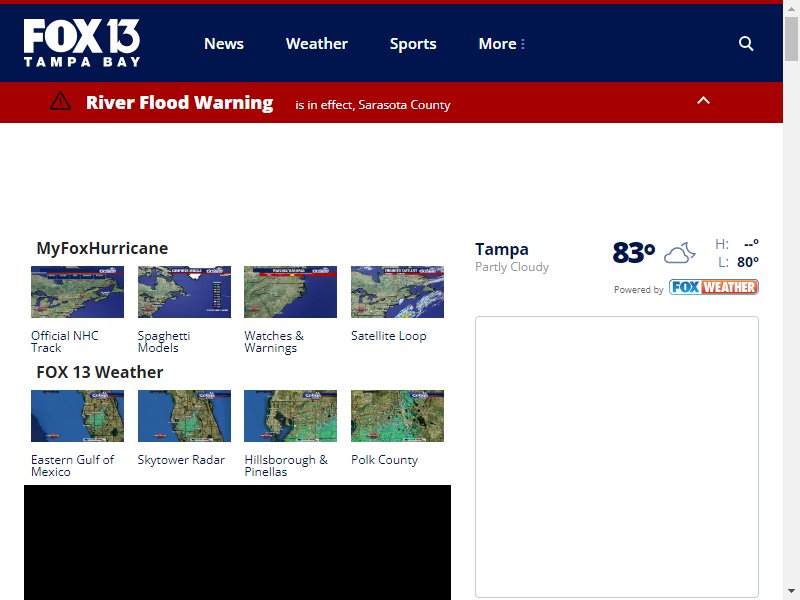Go to the News section
The width and height of the screenshot is (800, 600).
[223, 44]
